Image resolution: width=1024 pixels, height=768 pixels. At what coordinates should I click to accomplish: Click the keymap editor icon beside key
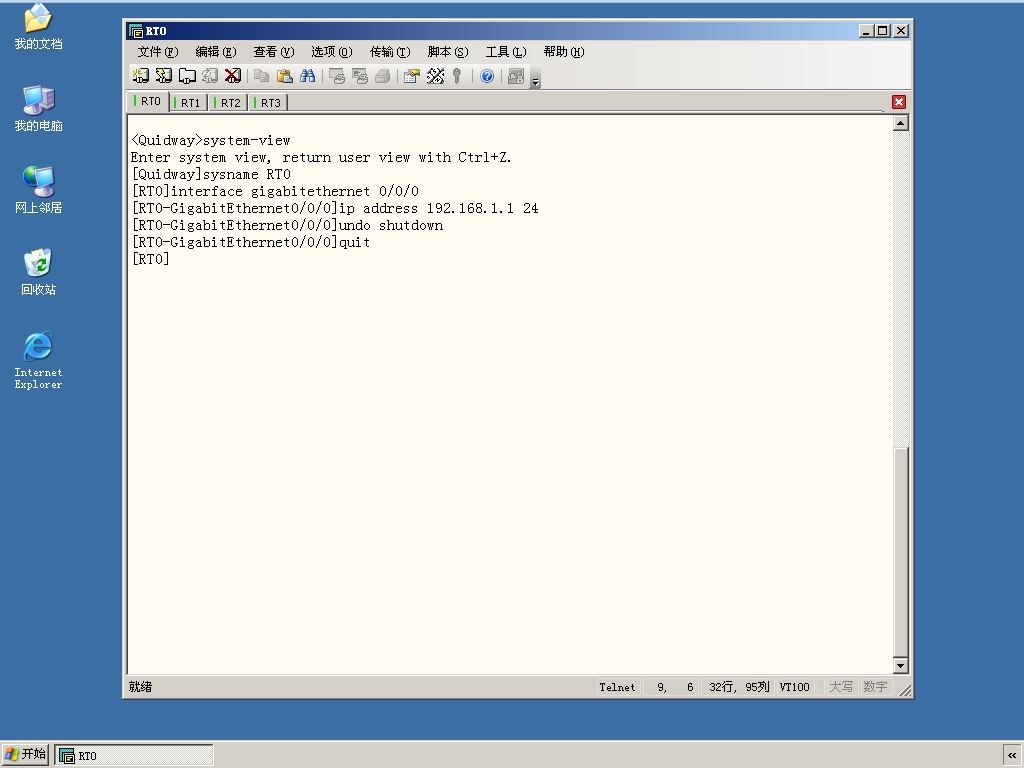pos(435,76)
